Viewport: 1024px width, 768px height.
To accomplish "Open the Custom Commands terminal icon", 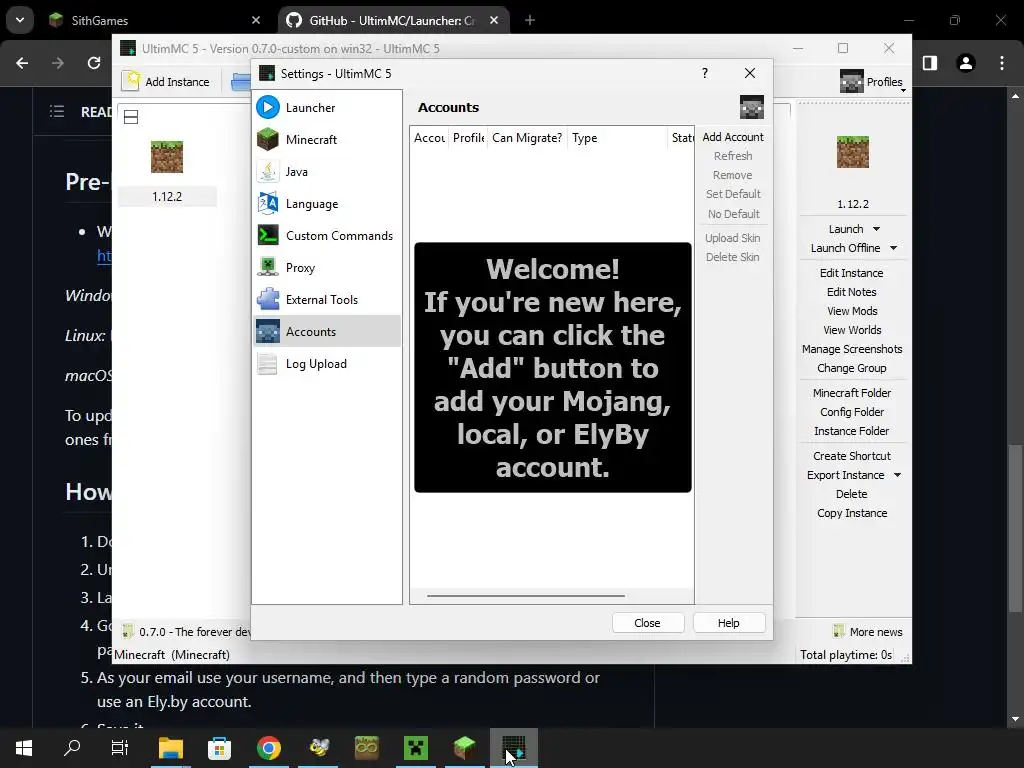I will pyautogui.click(x=268, y=235).
